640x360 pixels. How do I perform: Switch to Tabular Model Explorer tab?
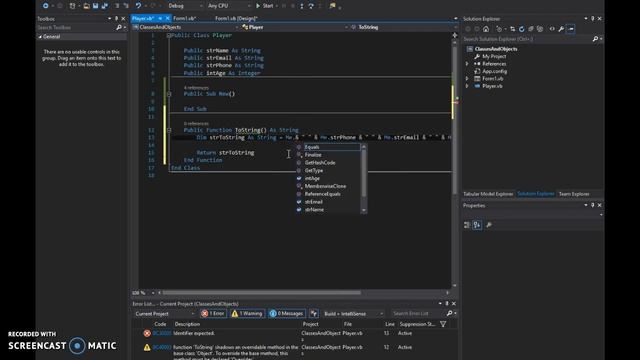click(488, 194)
